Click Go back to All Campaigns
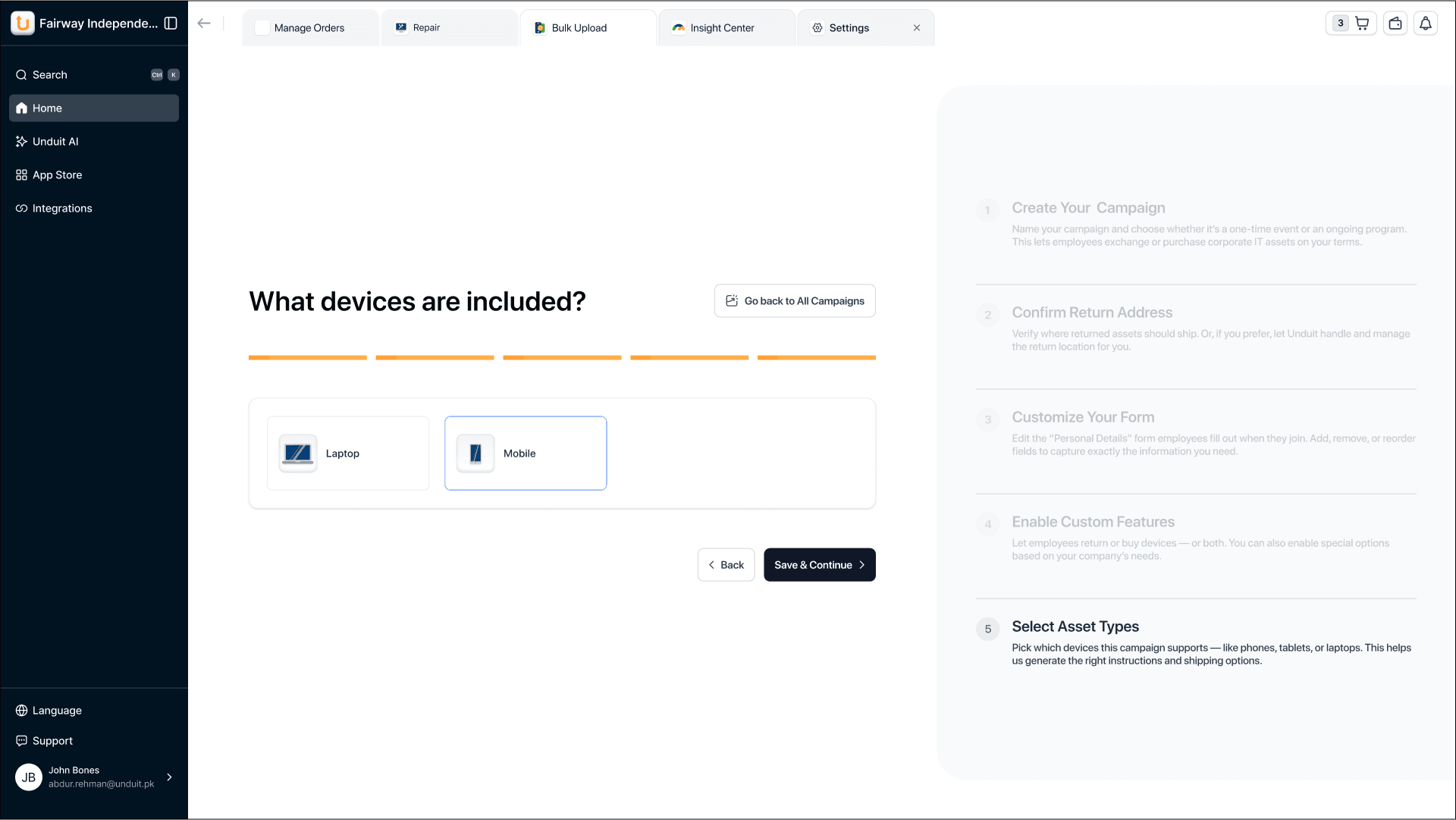 tap(794, 300)
